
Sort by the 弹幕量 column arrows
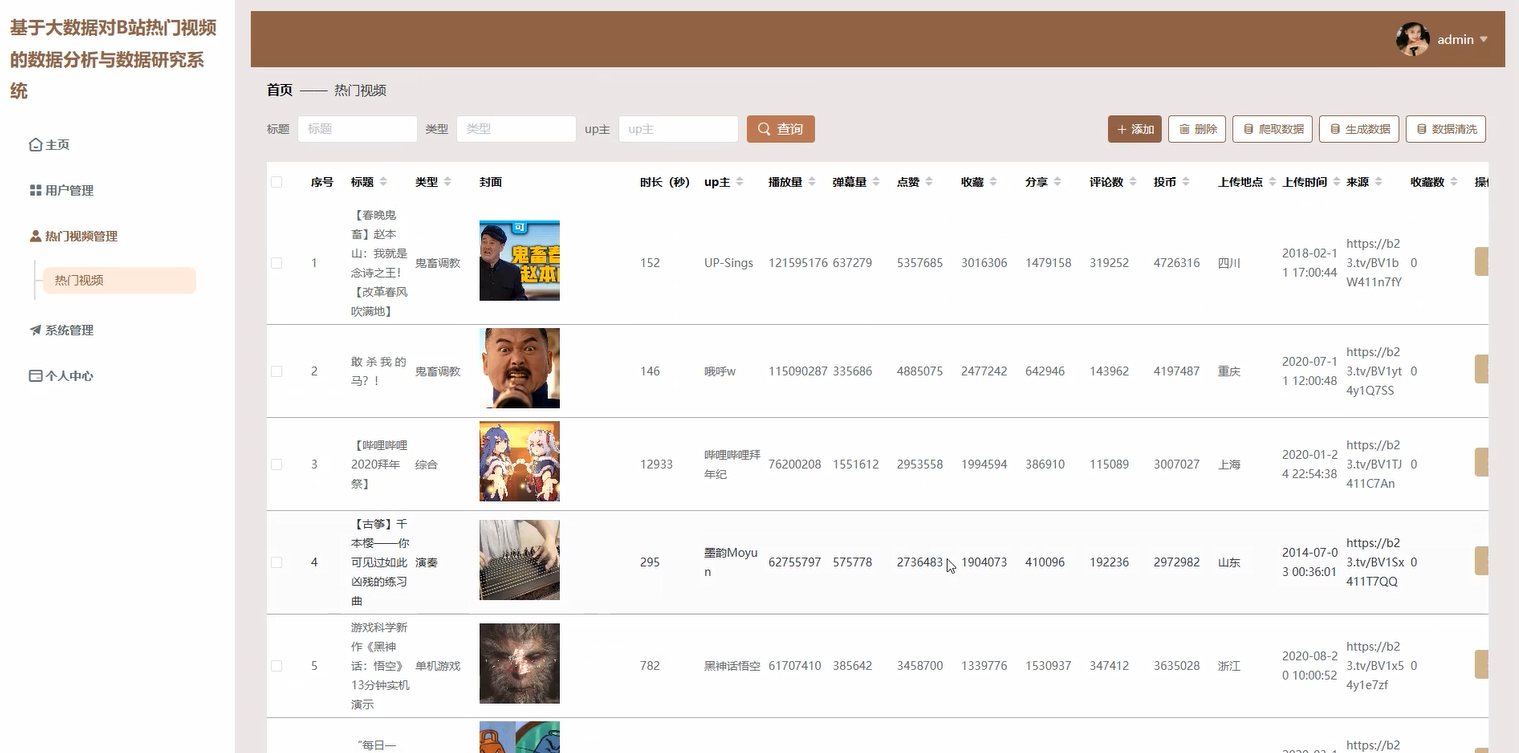[x=876, y=182]
